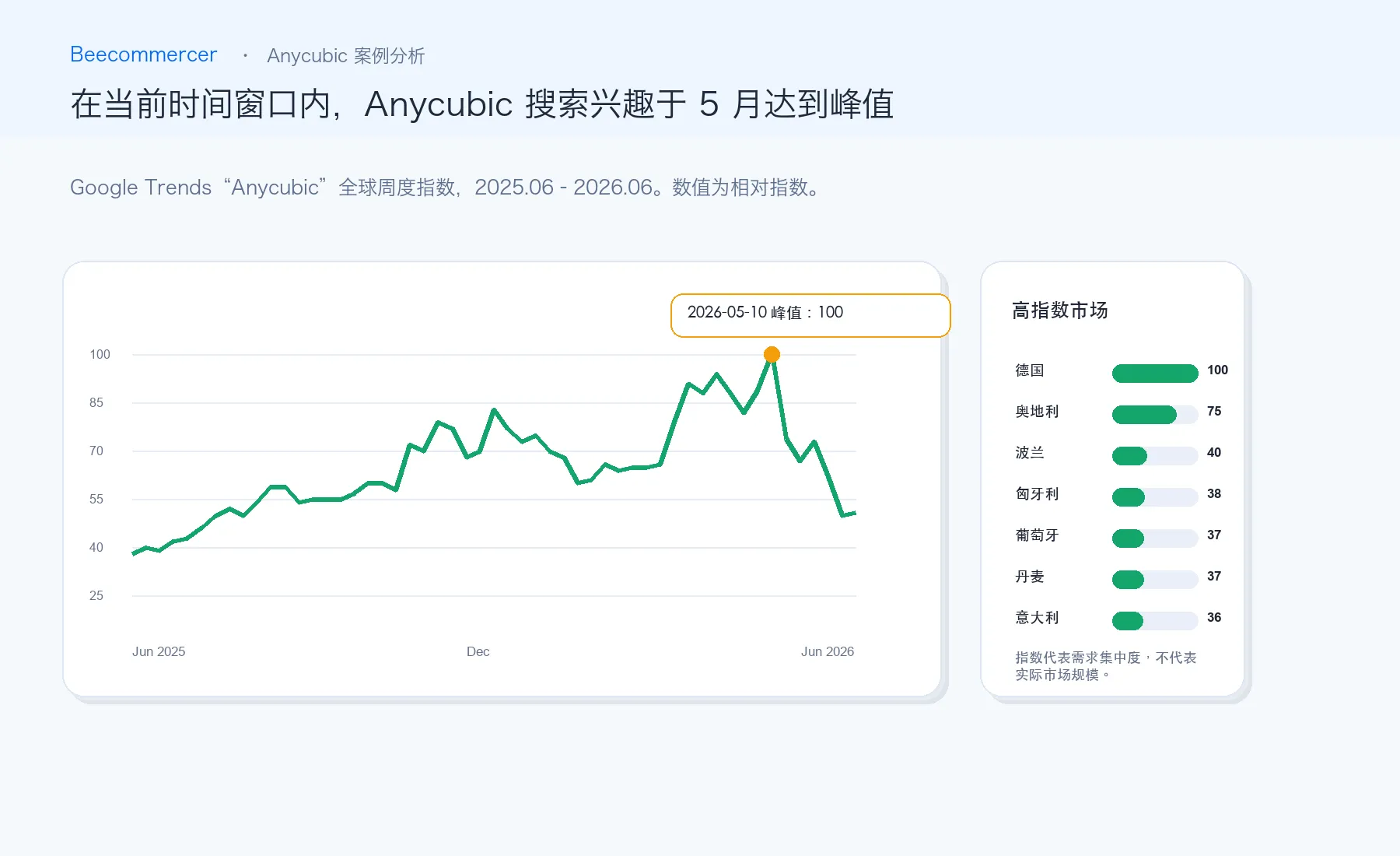Click the 波兰 country label

pos(1029,453)
